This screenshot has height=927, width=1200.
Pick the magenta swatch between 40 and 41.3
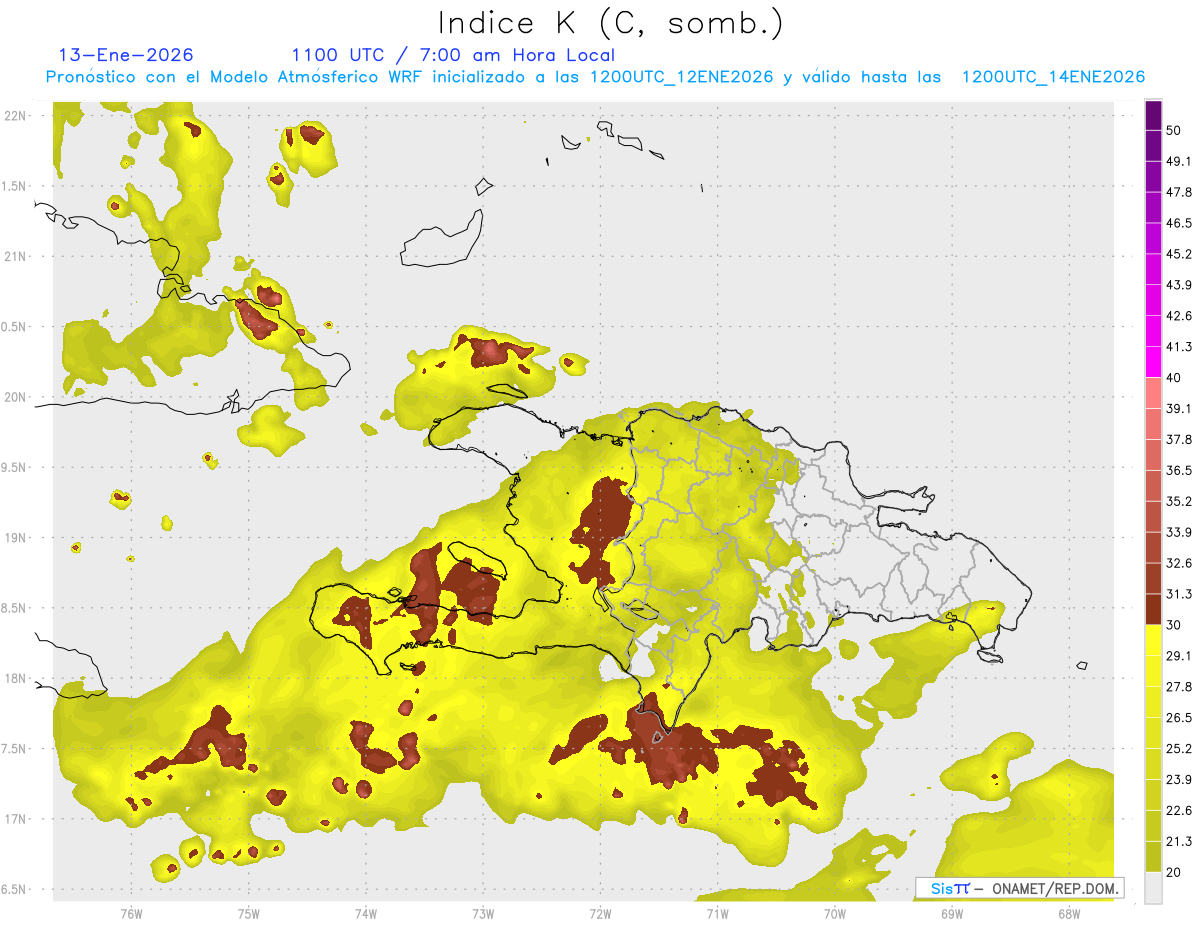point(1153,362)
